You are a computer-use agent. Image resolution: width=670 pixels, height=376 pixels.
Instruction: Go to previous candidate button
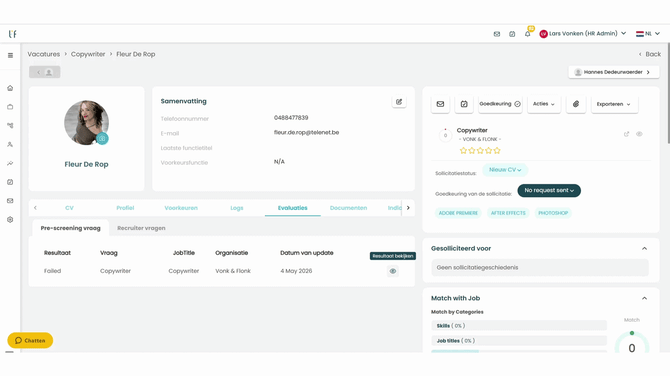pos(44,72)
